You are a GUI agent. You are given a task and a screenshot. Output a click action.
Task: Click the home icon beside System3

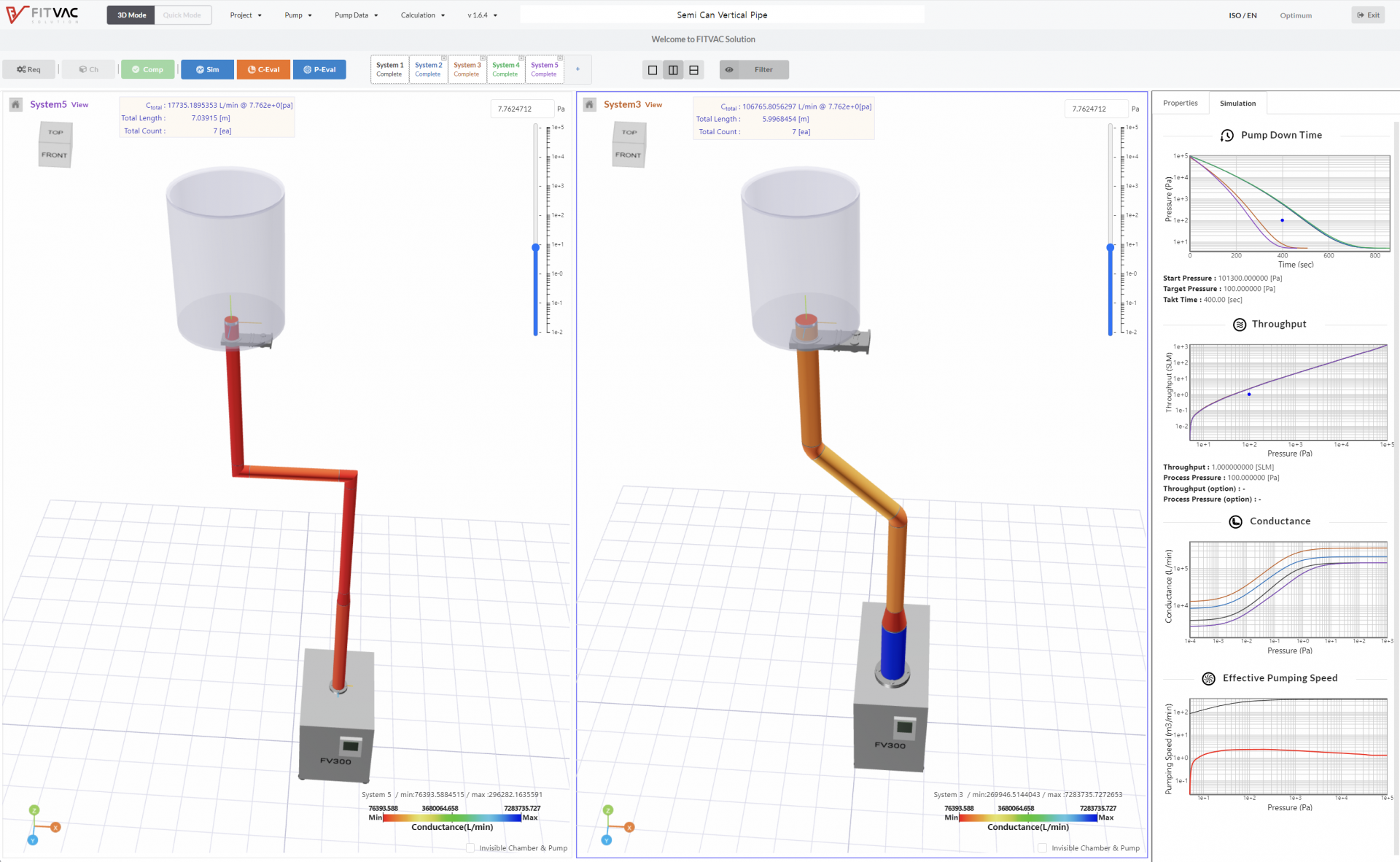589,105
